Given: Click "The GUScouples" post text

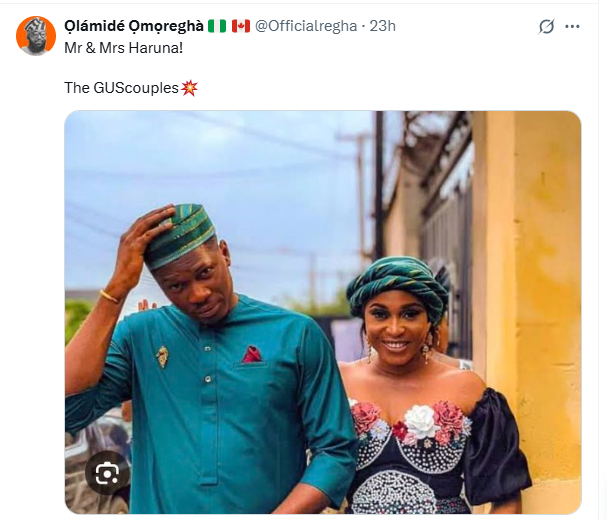Looking at the screenshot, I should tap(121, 88).
